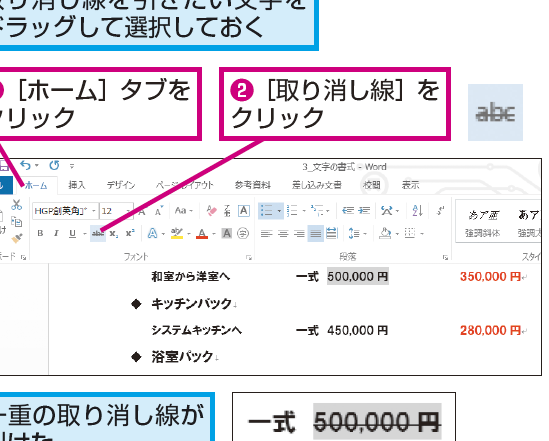Screen dimensions: 549x441
Task: Click the Character Shading gray A icon
Action: point(227,233)
